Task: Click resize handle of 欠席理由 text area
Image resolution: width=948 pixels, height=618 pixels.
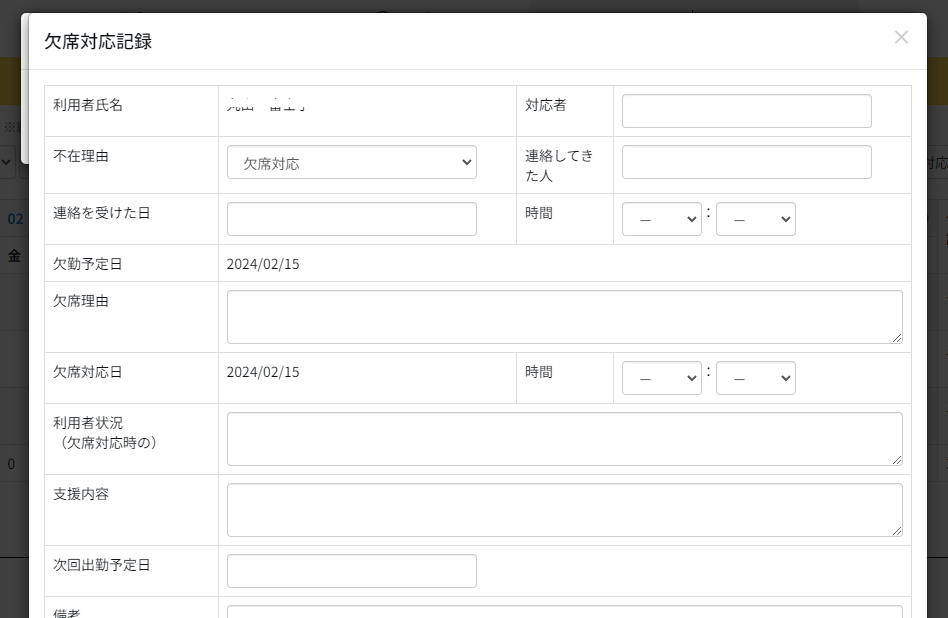Action: coord(897,338)
